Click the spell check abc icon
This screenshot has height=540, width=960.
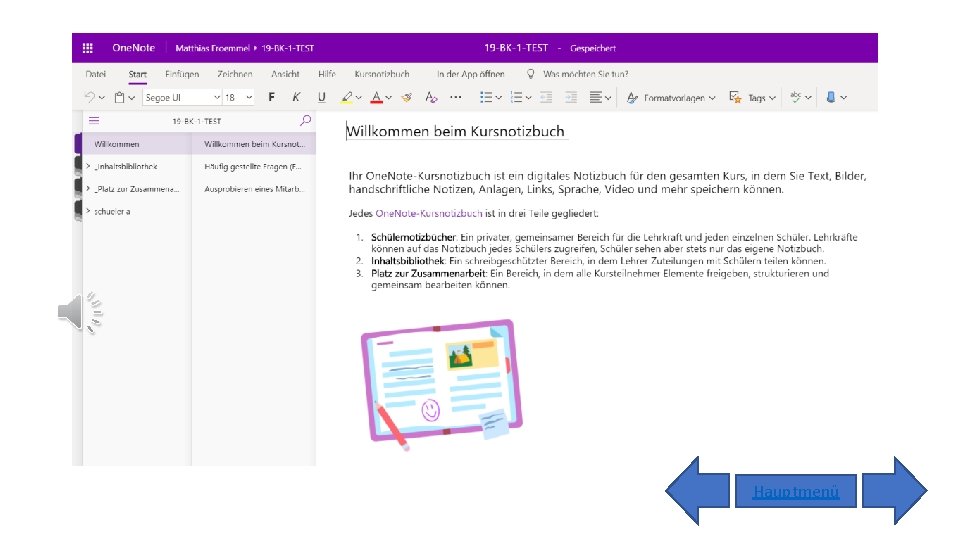coord(795,97)
